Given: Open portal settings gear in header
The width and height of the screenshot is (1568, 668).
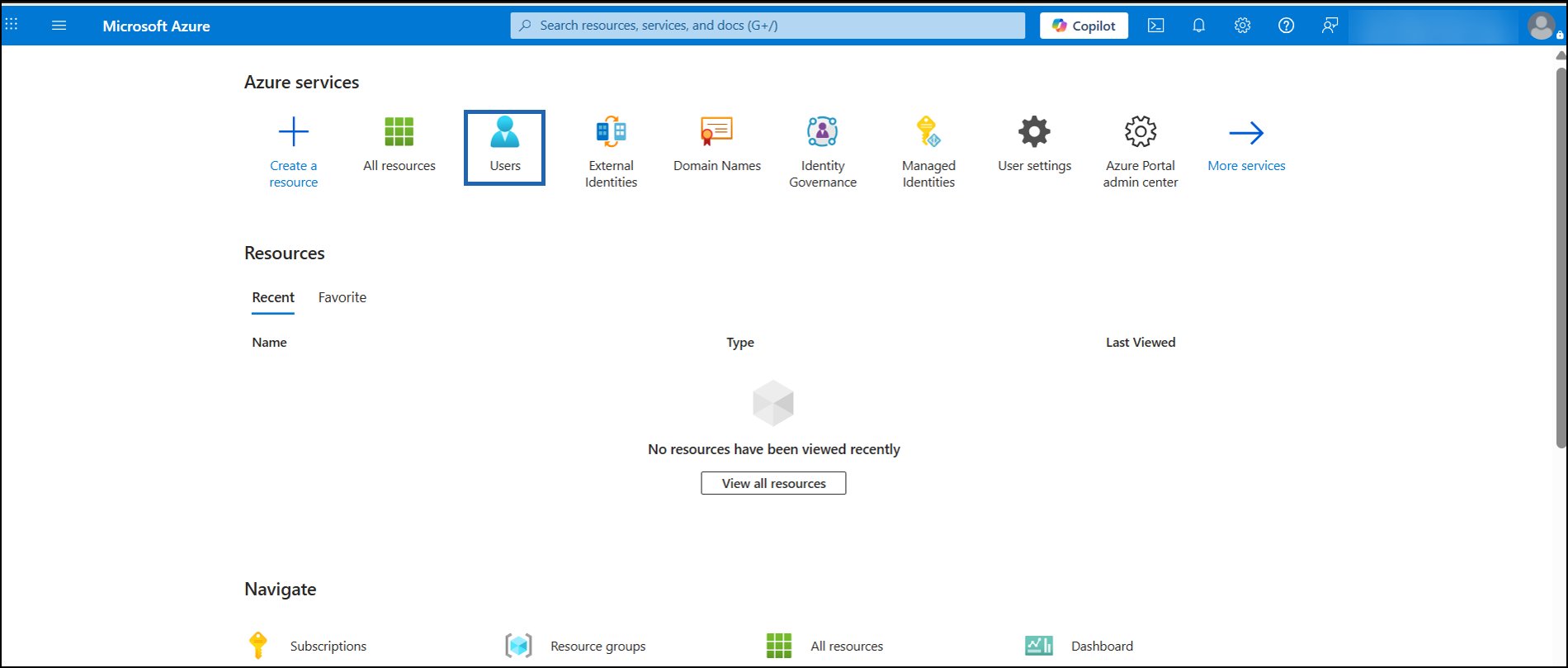Looking at the screenshot, I should click(1242, 26).
